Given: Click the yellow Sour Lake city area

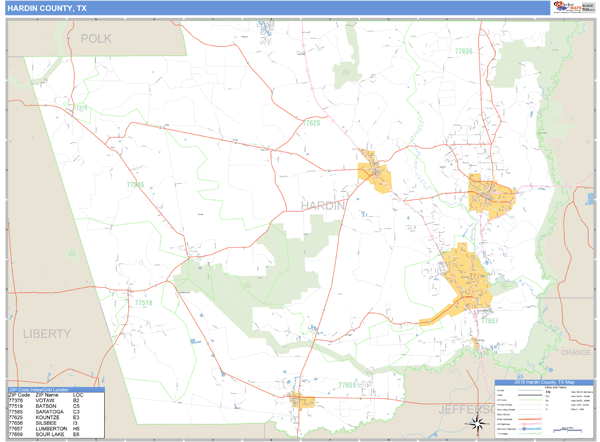Looking at the screenshot, I should tap(302, 401).
